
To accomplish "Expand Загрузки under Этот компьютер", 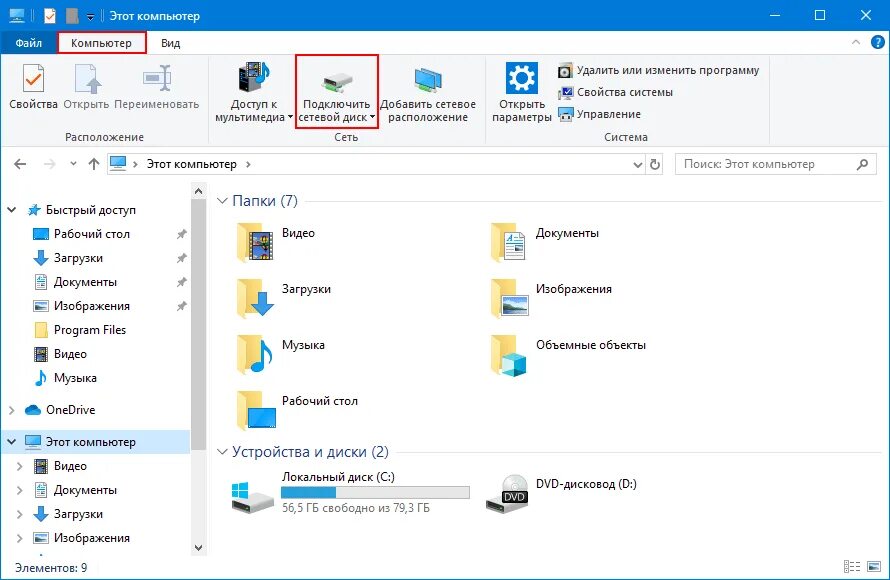I will click(x=20, y=514).
